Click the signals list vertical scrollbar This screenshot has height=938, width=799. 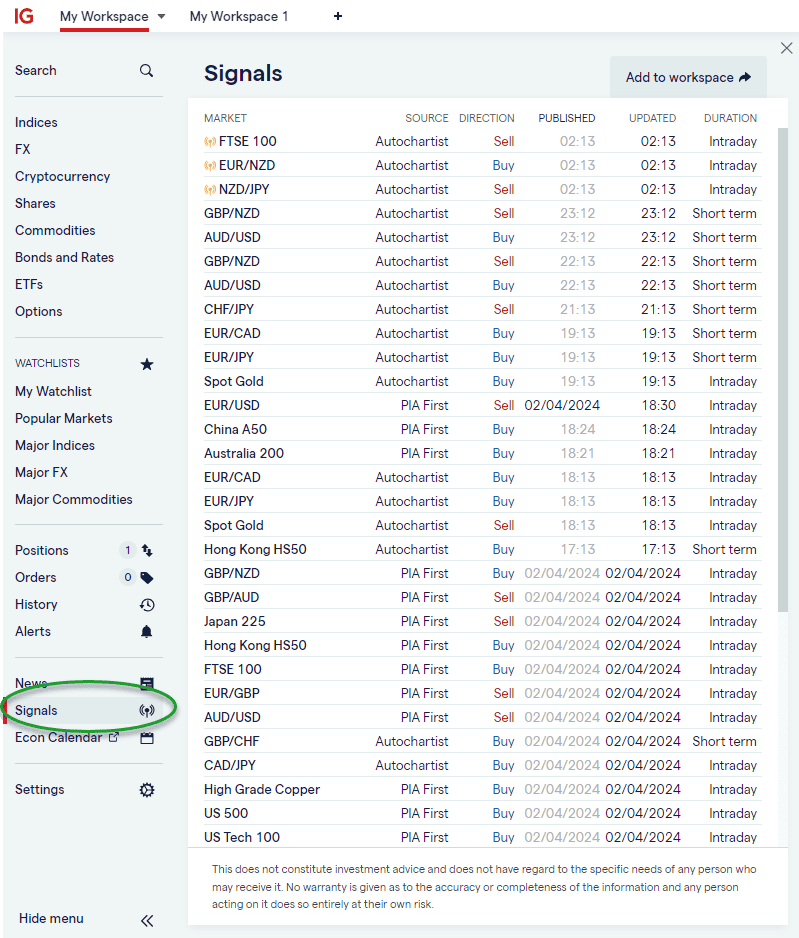(x=783, y=370)
